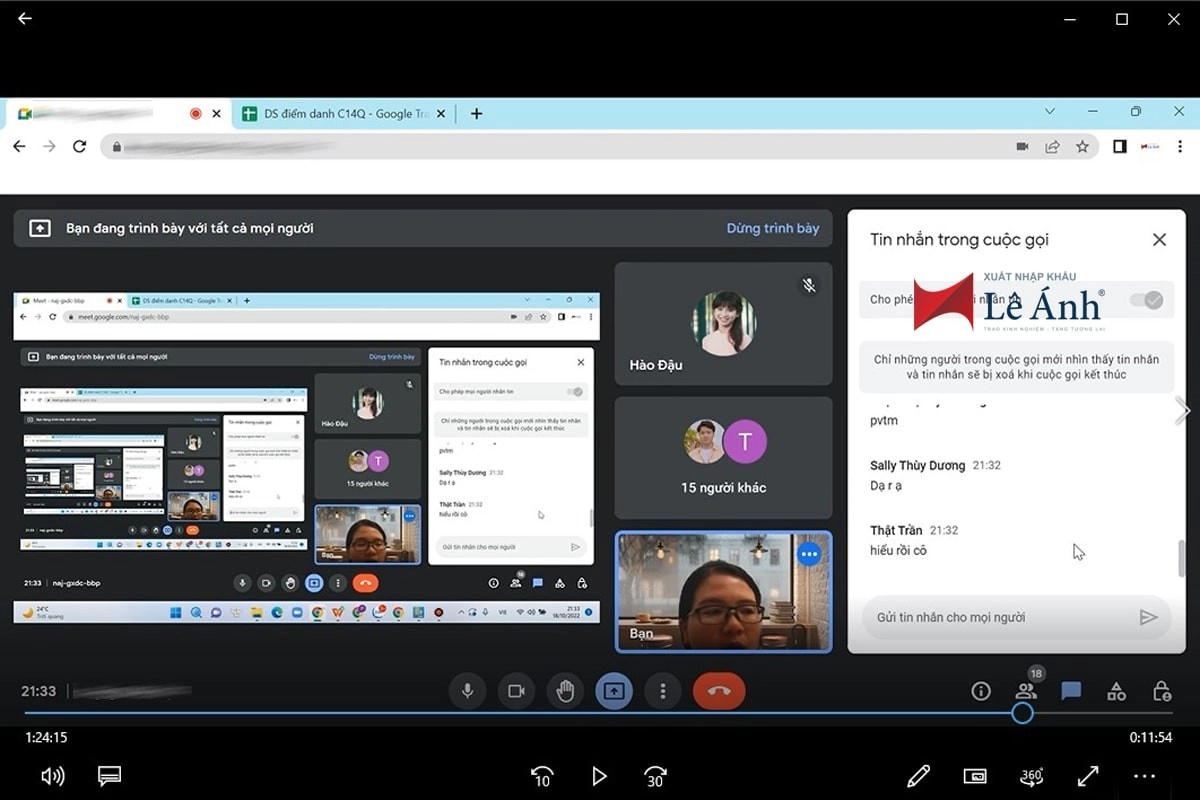This screenshot has width=1200, height=800.
Task: Click Dừng trình bày to stop presenting
Action: point(772,228)
